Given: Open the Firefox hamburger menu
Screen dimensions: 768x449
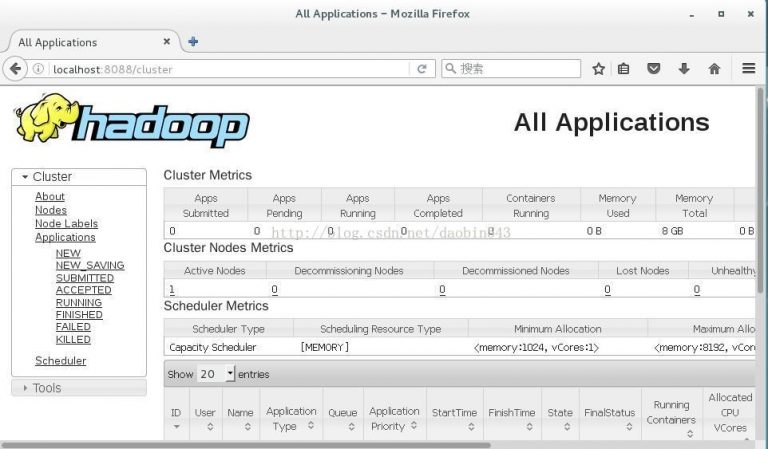Looking at the screenshot, I should pyautogui.click(x=749, y=69).
